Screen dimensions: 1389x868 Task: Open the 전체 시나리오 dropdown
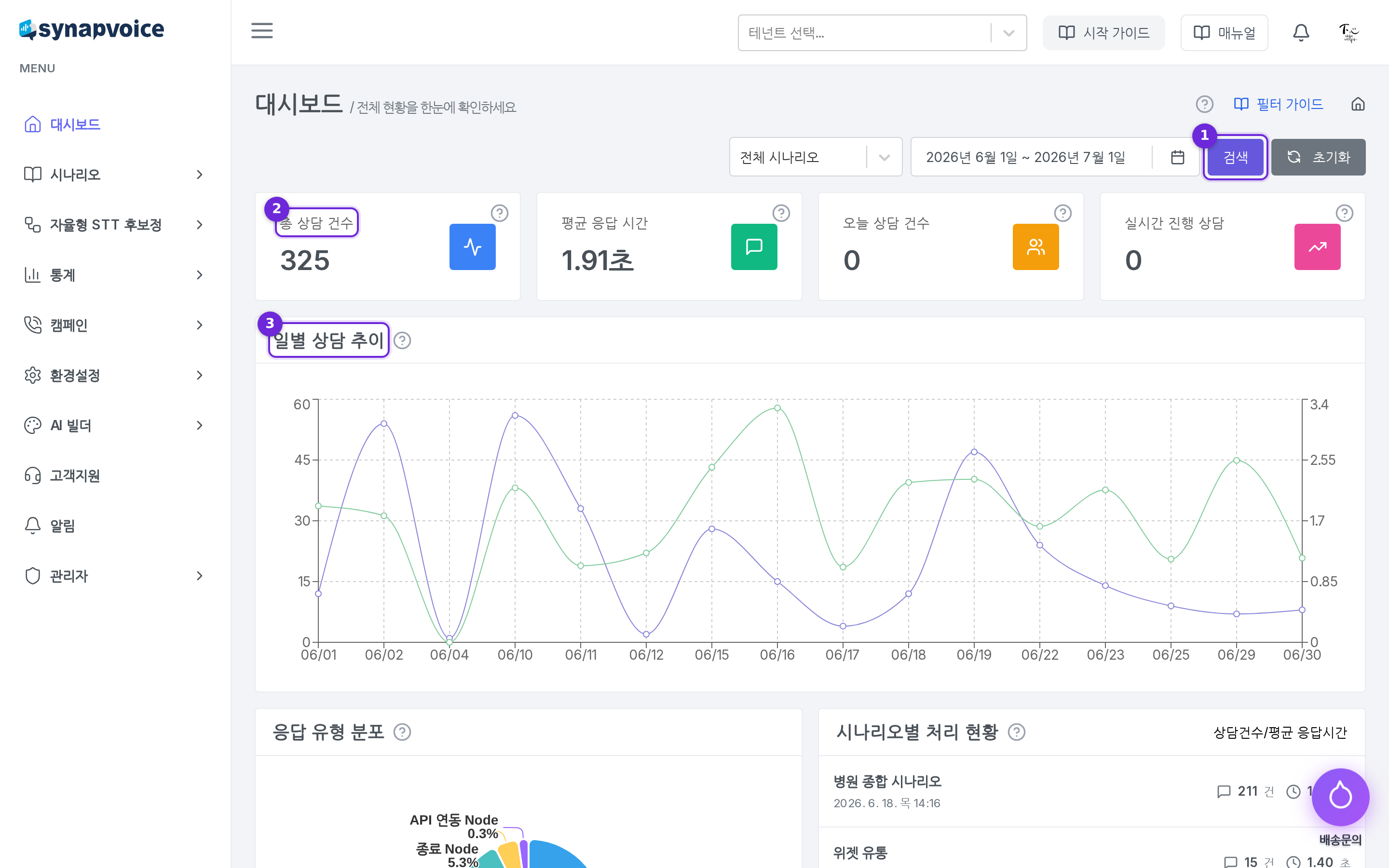click(x=816, y=157)
